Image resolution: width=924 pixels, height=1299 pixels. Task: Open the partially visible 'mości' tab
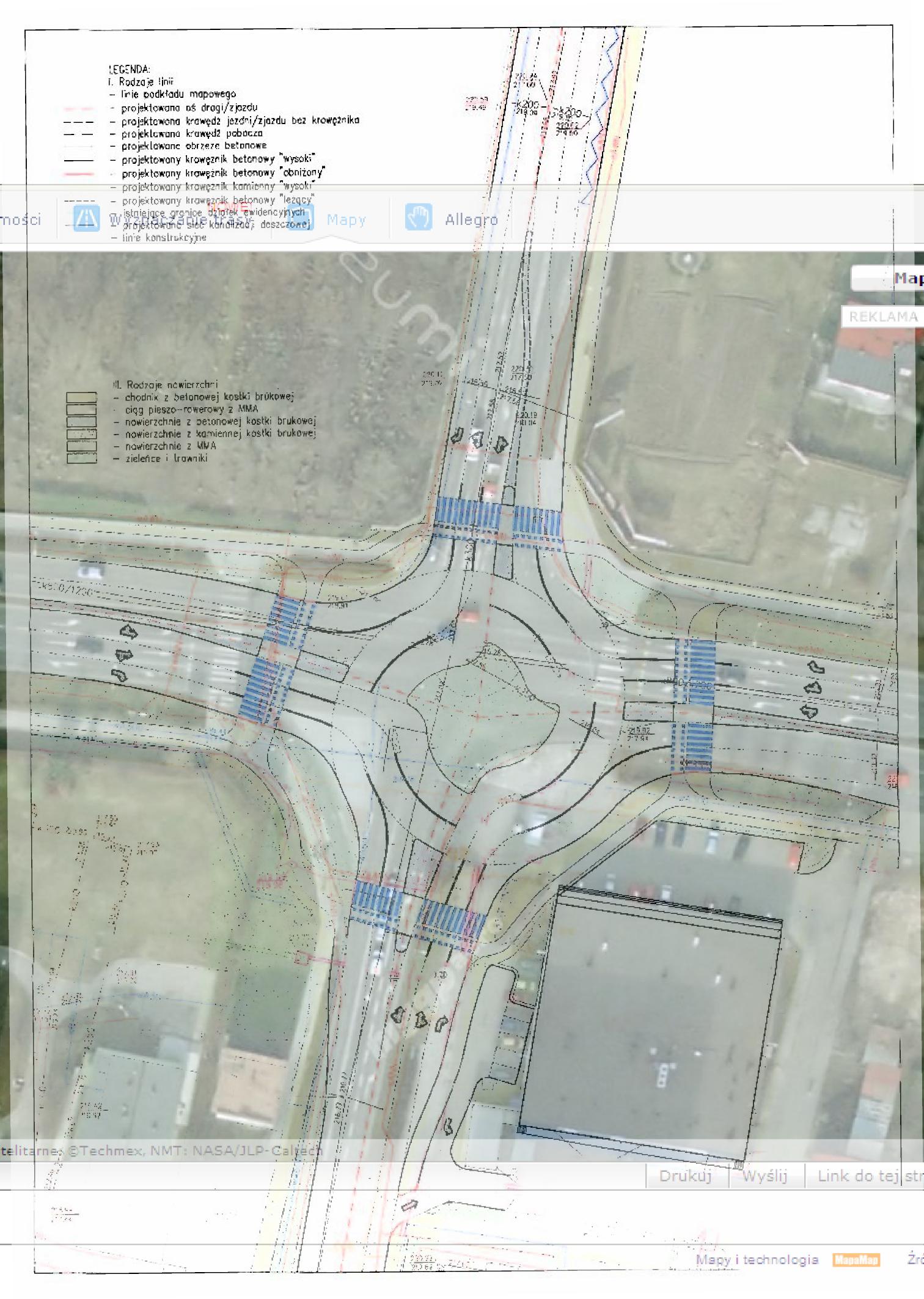[x=20, y=219]
